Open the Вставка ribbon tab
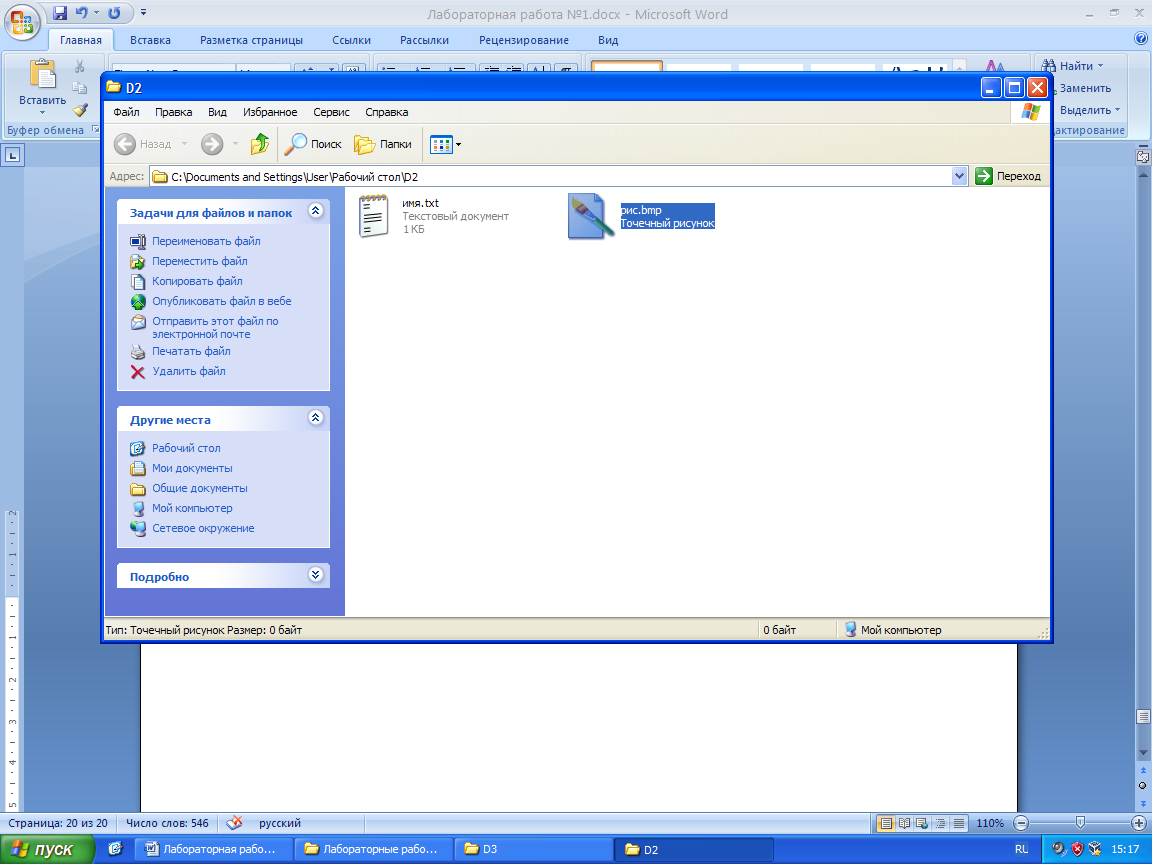 pyautogui.click(x=151, y=40)
